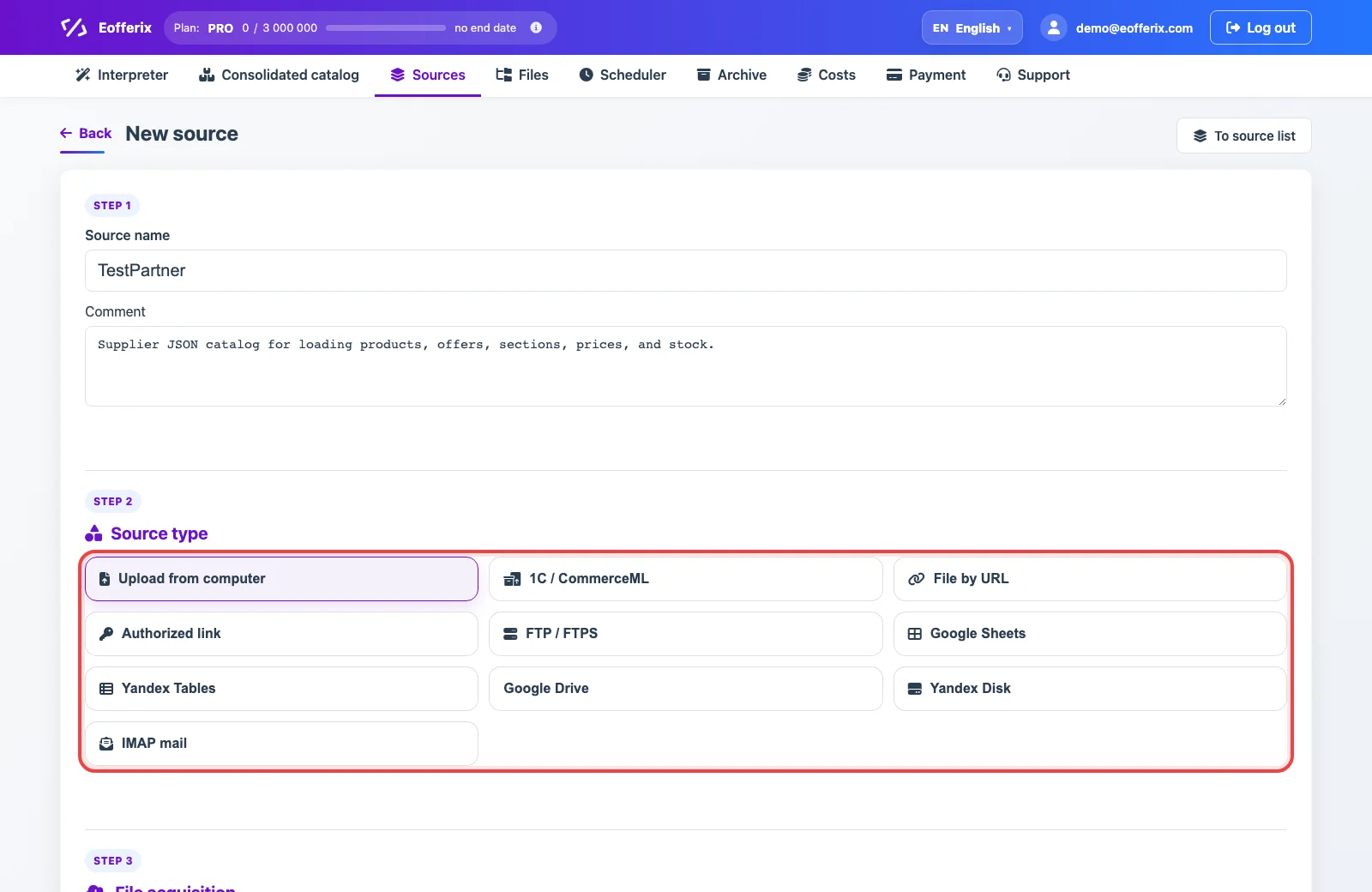Switch to Consolidated catalog tab
This screenshot has width=1372, height=892.
(x=279, y=75)
